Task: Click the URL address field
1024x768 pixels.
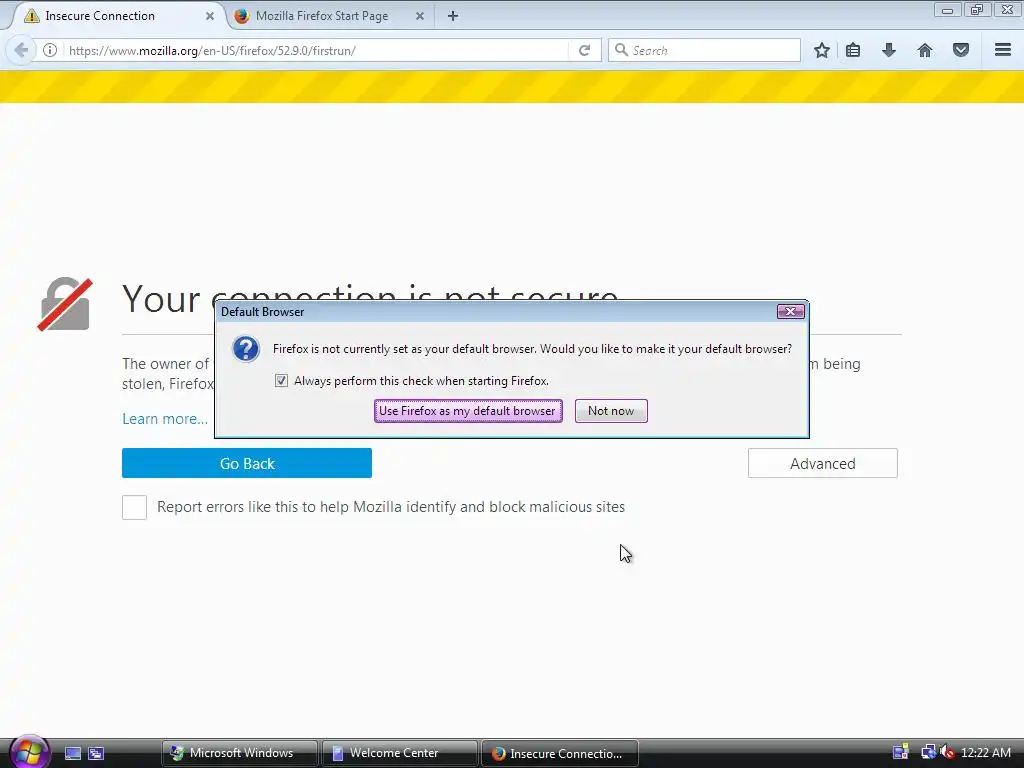Action: [317, 50]
